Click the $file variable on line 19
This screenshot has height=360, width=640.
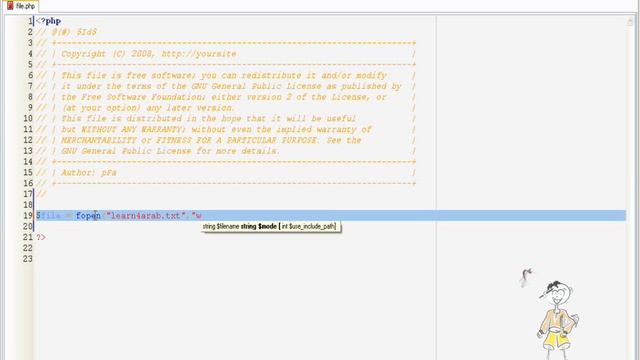(48, 216)
